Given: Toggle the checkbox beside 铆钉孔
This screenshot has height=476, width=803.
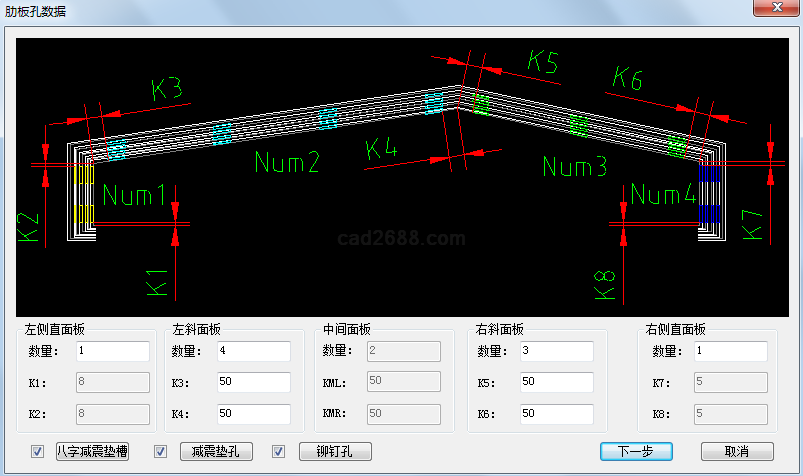Looking at the screenshot, I should 279,451.
